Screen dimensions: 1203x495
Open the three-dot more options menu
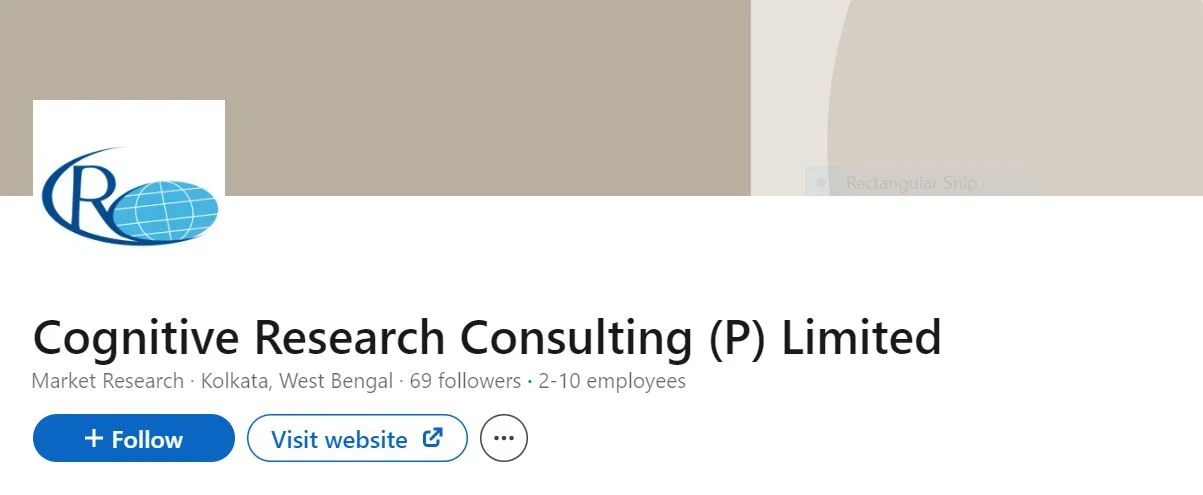504,439
